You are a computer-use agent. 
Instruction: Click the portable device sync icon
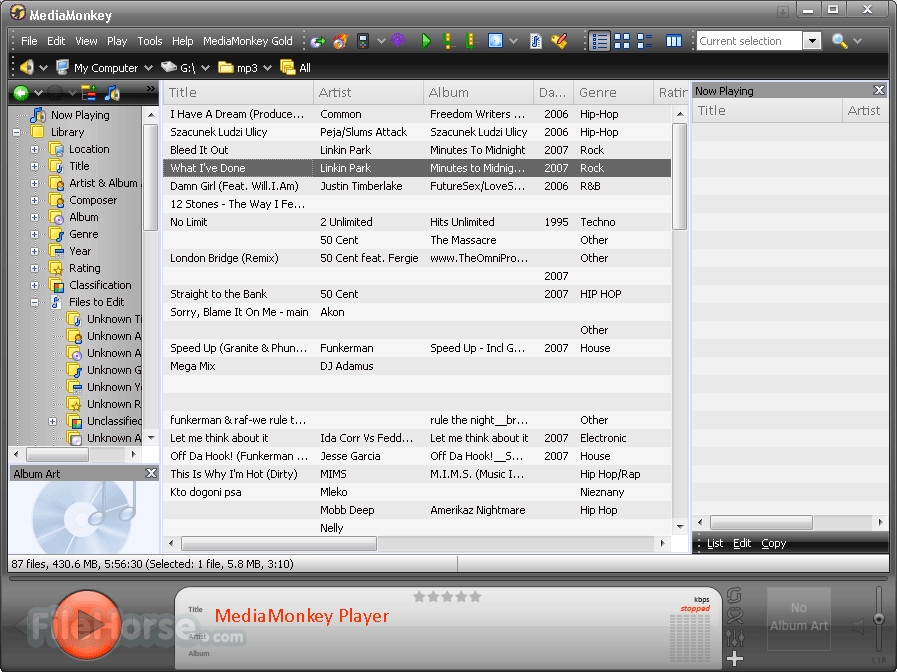coord(363,41)
